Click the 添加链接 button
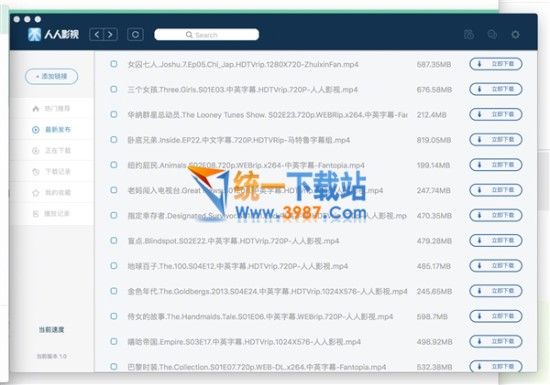Screen dimensions: 550x385 coord(52,76)
